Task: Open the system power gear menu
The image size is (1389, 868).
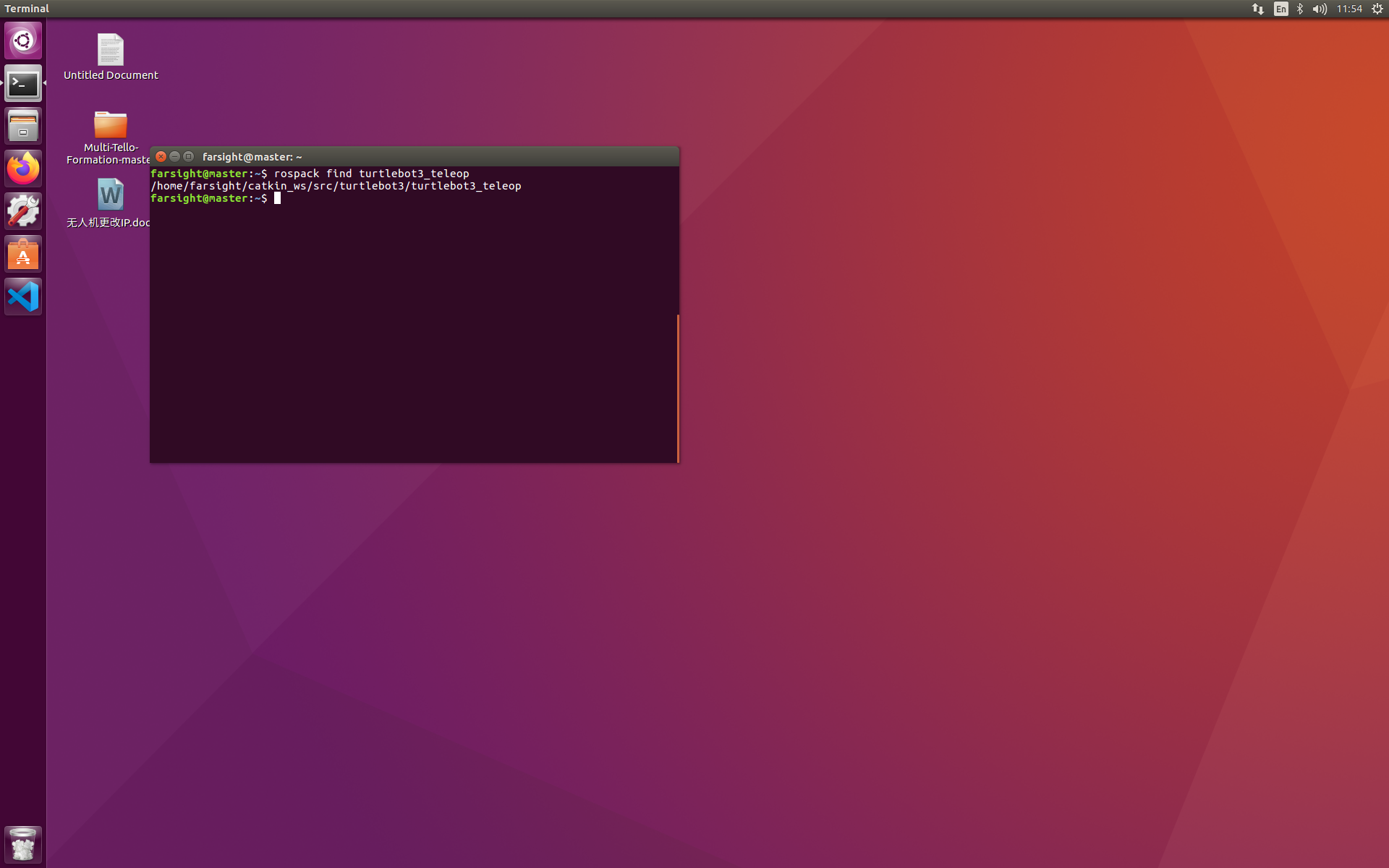Action: 1377,9
